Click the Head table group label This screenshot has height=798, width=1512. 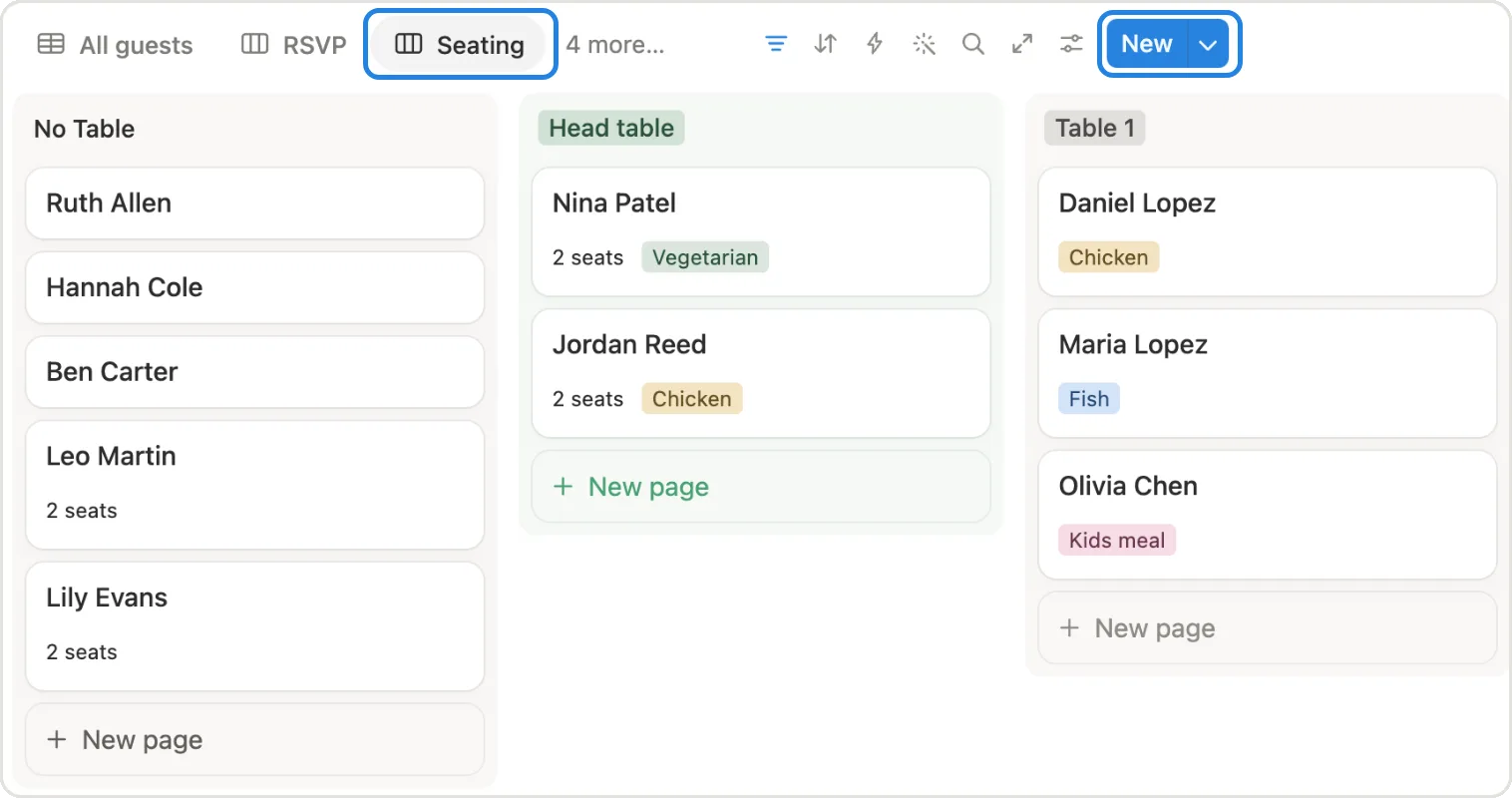611,128
